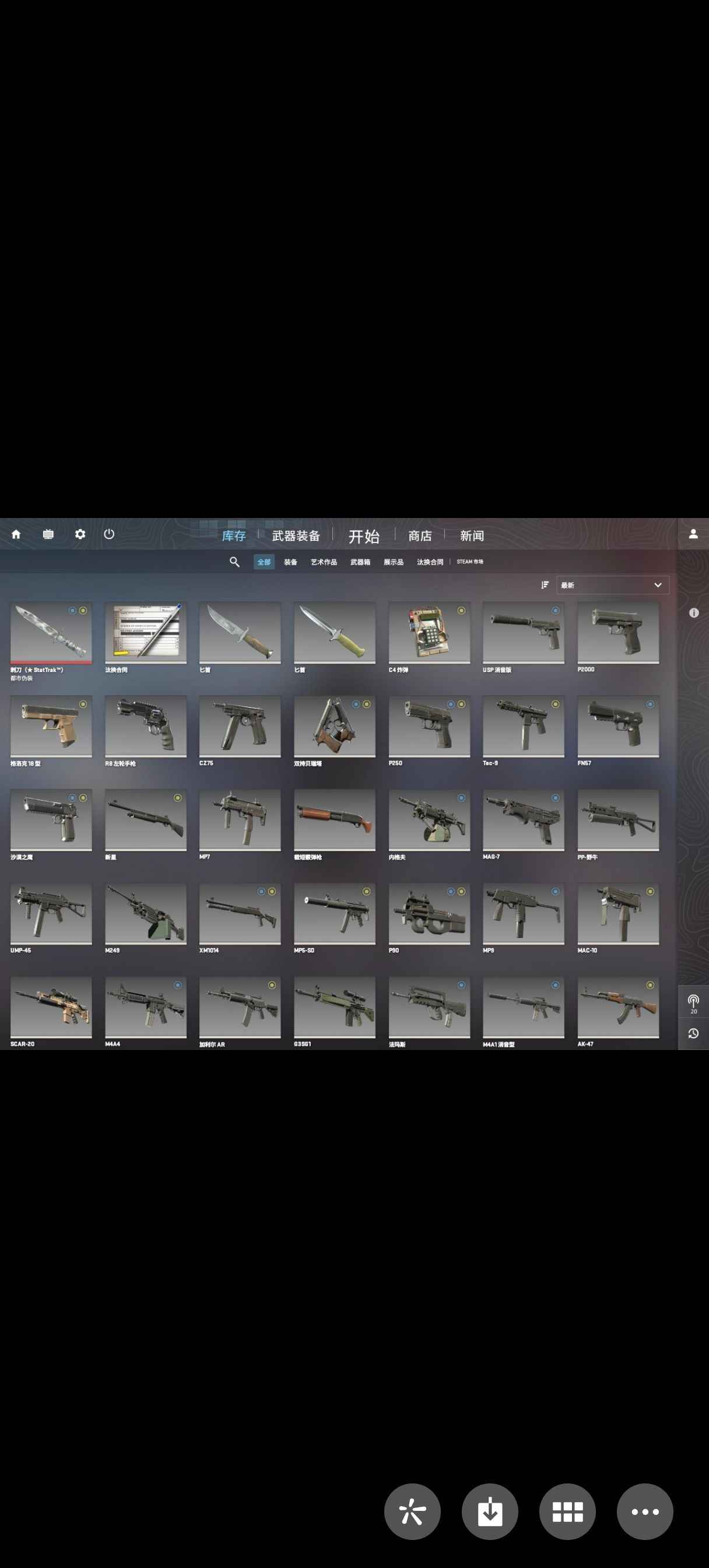Select the 法玛斯 rifle item

tap(429, 1012)
